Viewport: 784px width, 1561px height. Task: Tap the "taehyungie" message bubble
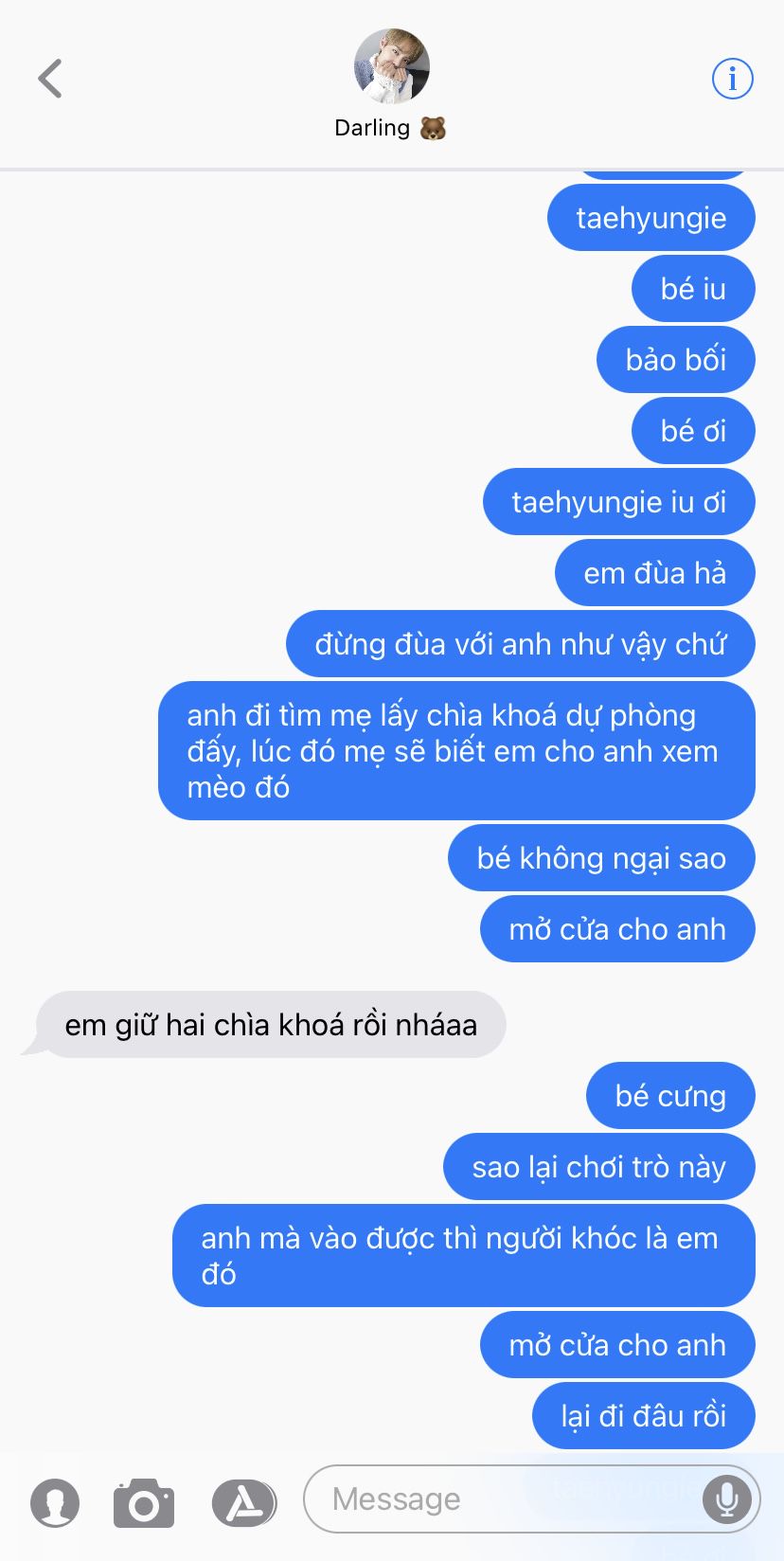650,218
